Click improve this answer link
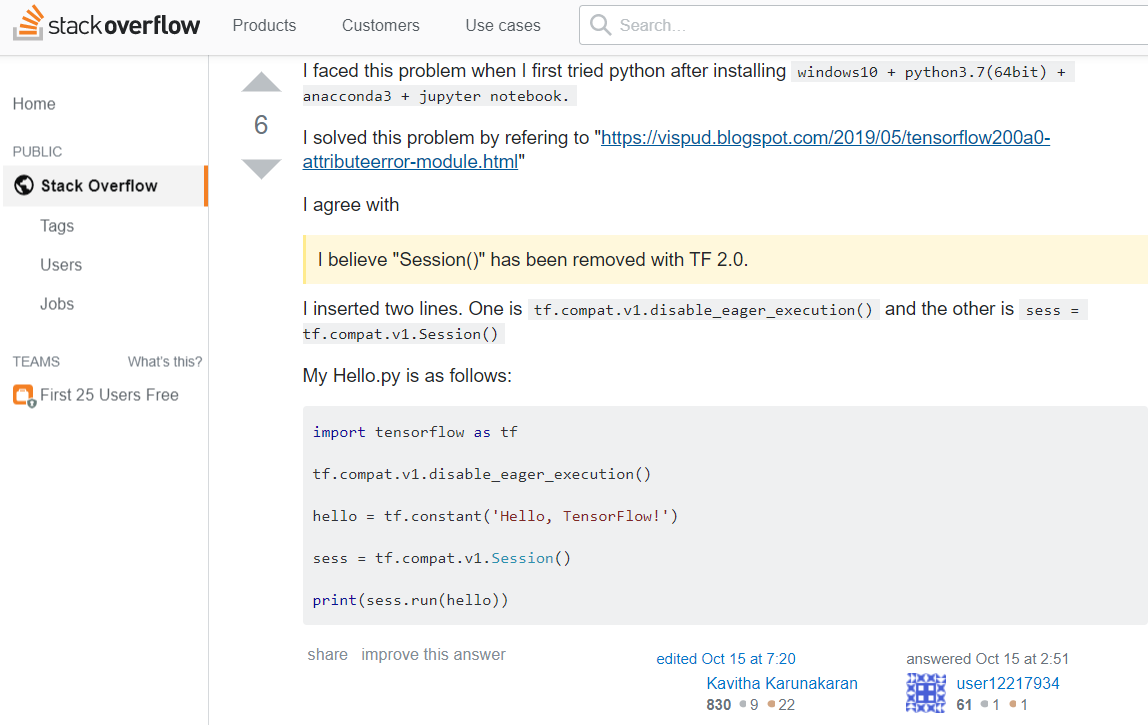This screenshot has width=1148, height=725. click(433, 655)
